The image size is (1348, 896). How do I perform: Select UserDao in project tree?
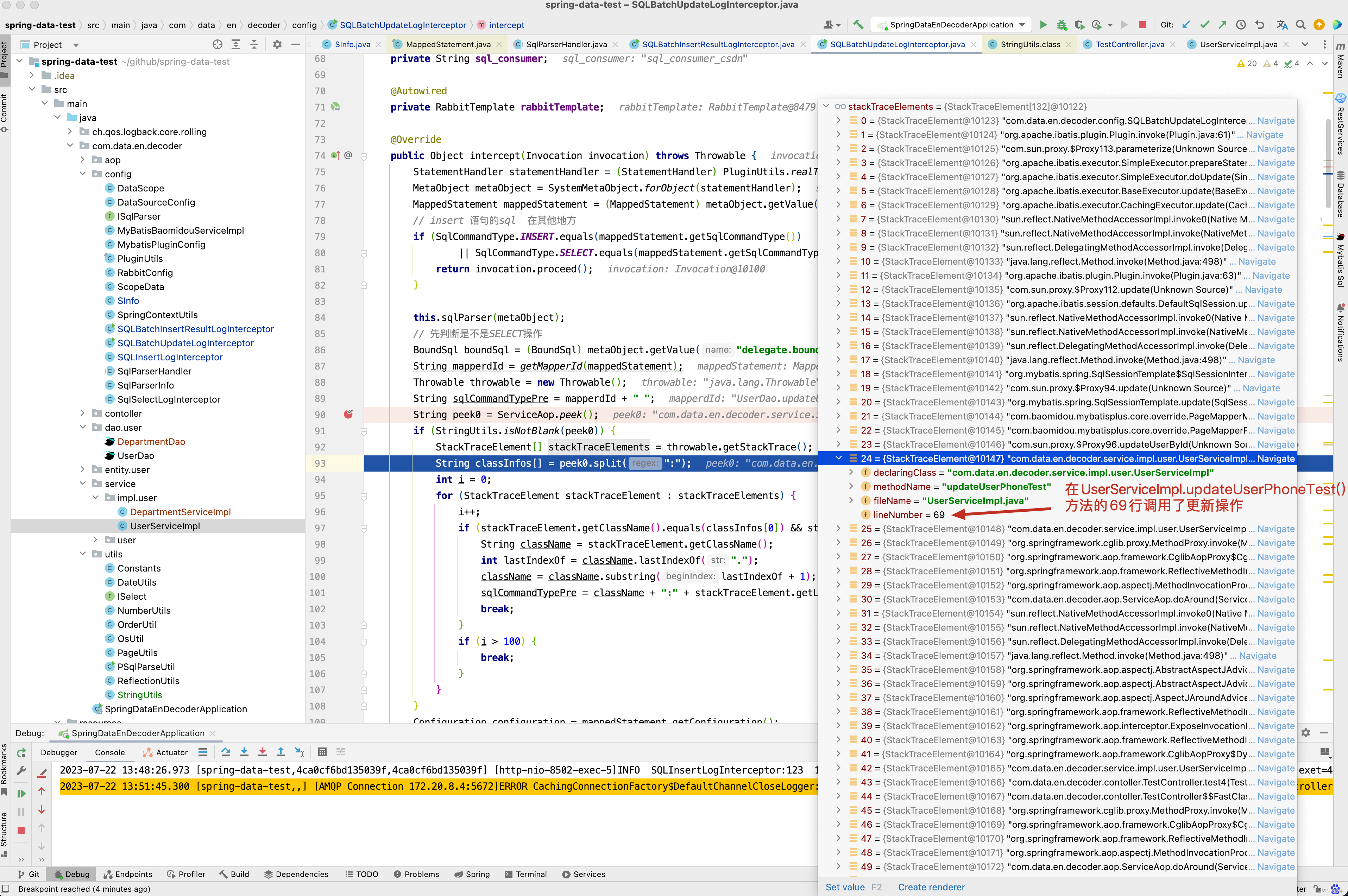click(x=136, y=455)
